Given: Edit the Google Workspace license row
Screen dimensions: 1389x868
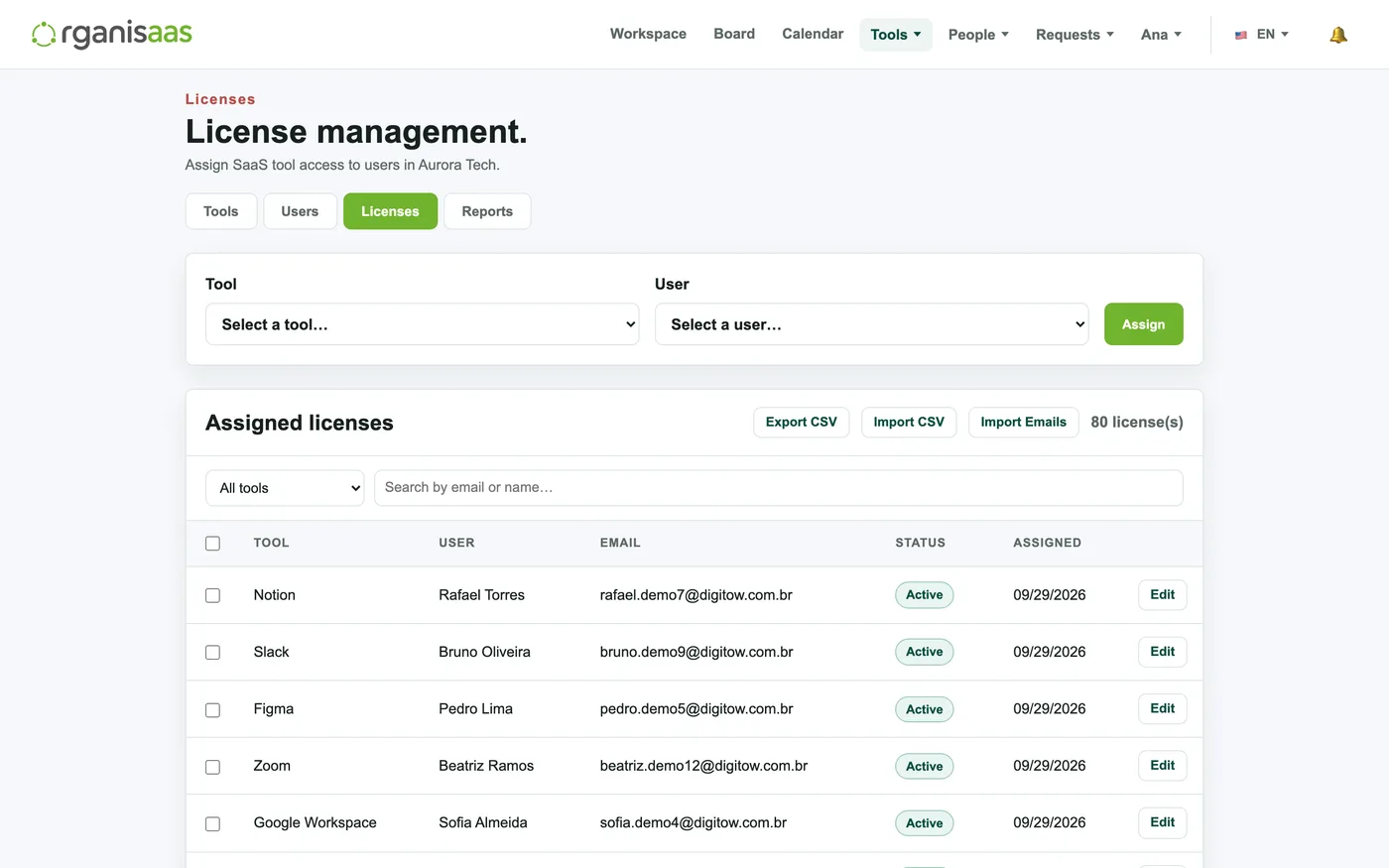Looking at the screenshot, I should (1162, 822).
